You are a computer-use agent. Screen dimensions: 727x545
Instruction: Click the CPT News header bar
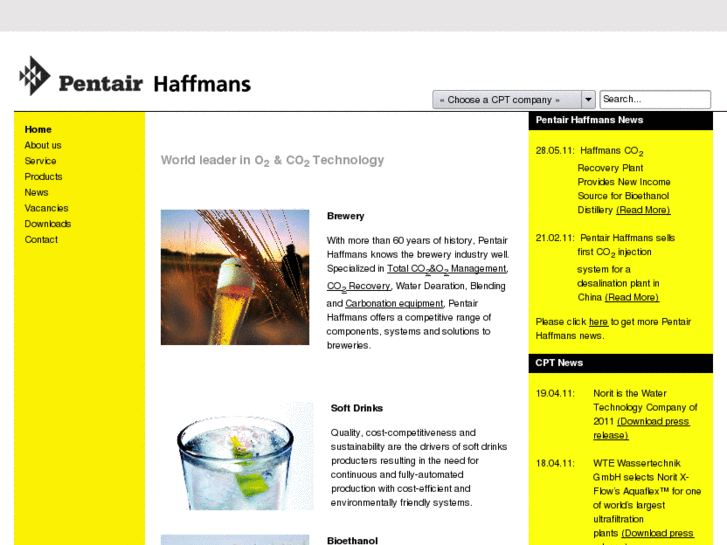621,363
